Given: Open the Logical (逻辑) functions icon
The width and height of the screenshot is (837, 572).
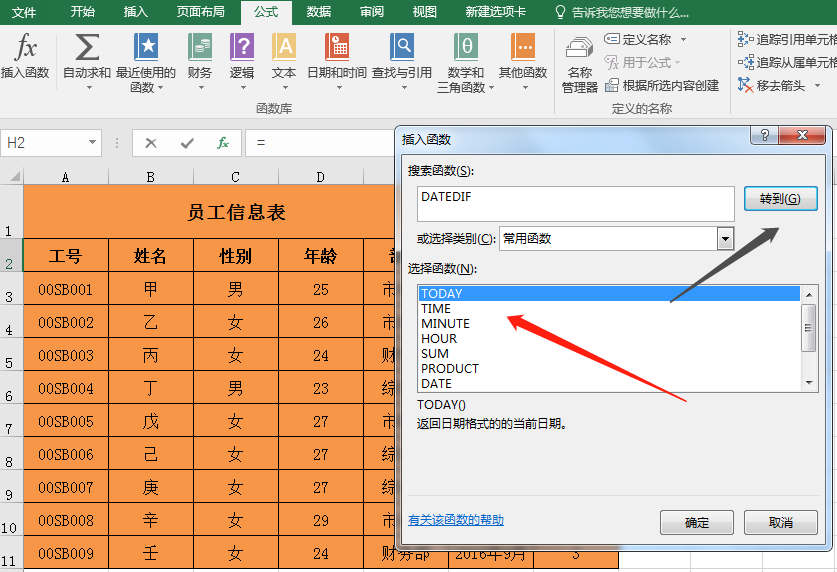Looking at the screenshot, I should pyautogui.click(x=242, y=46).
